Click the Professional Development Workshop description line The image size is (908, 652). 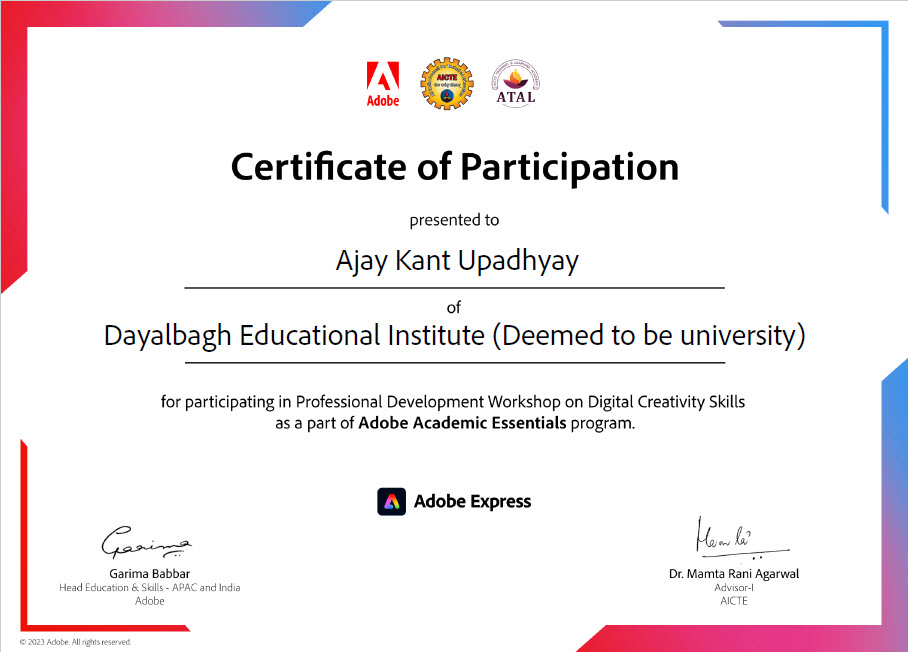(453, 402)
